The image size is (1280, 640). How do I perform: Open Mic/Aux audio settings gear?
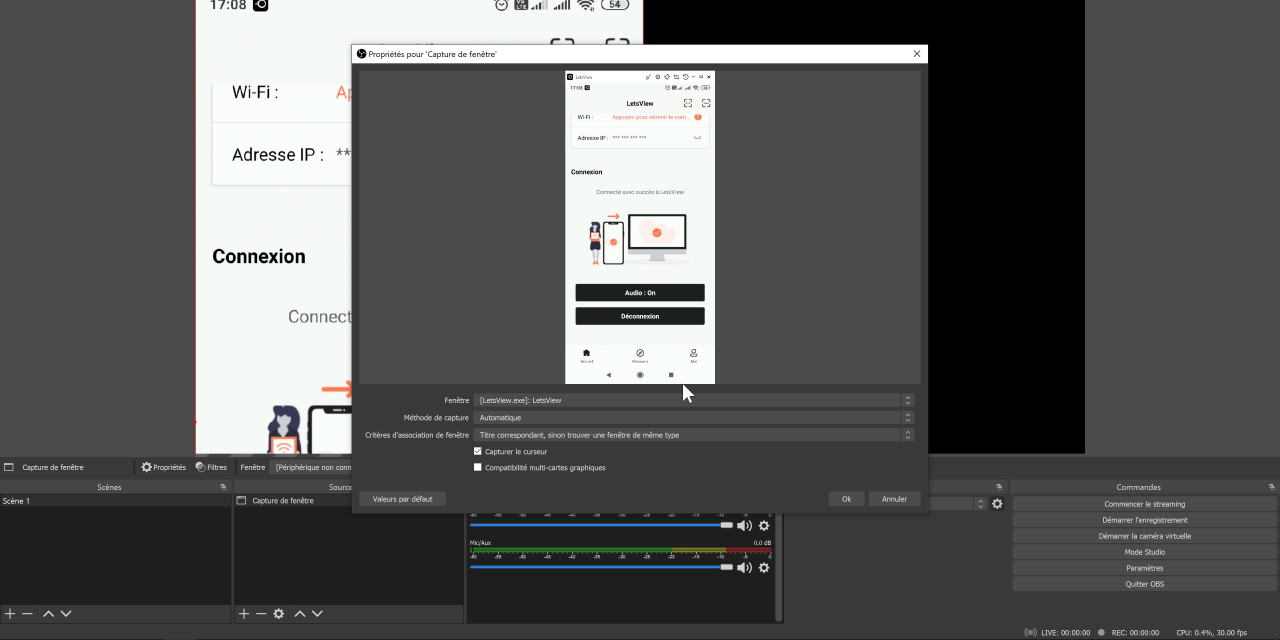coord(764,567)
